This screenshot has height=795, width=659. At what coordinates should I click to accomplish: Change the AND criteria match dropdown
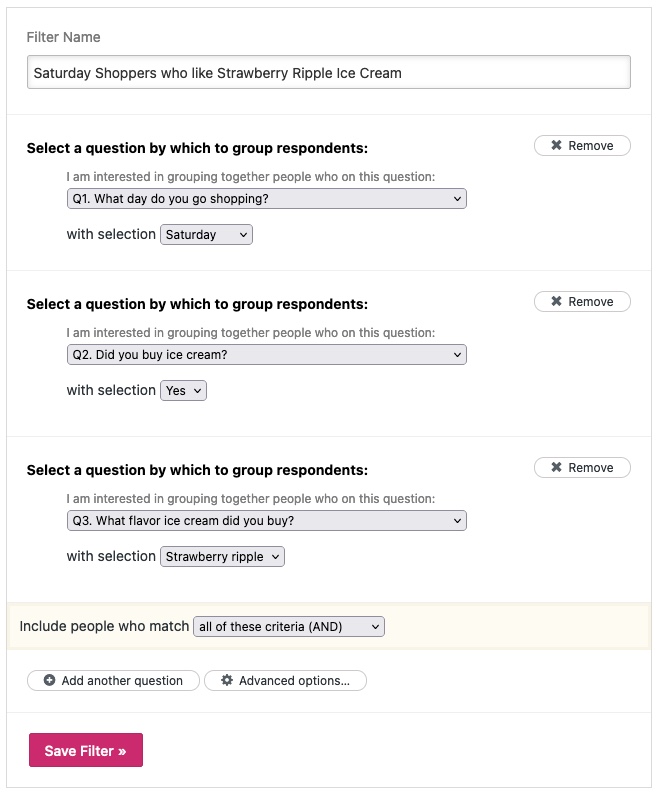point(288,627)
